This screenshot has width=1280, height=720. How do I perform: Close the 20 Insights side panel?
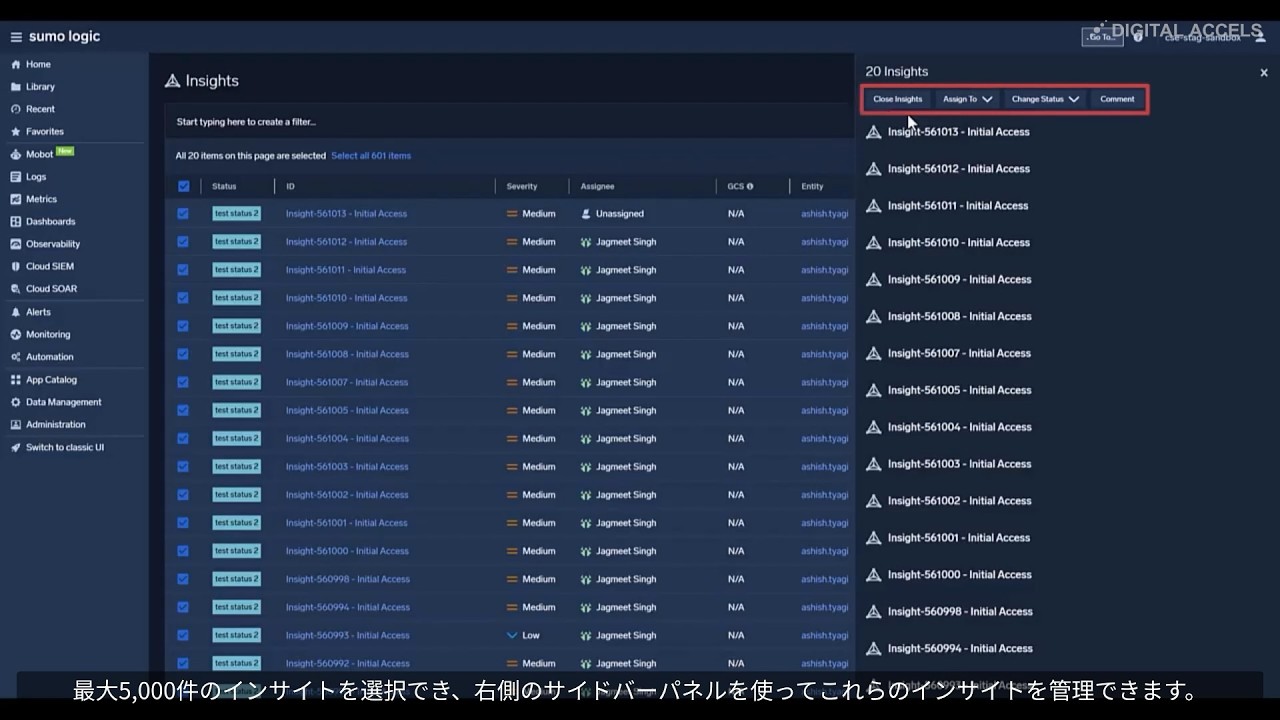coord(1264,73)
